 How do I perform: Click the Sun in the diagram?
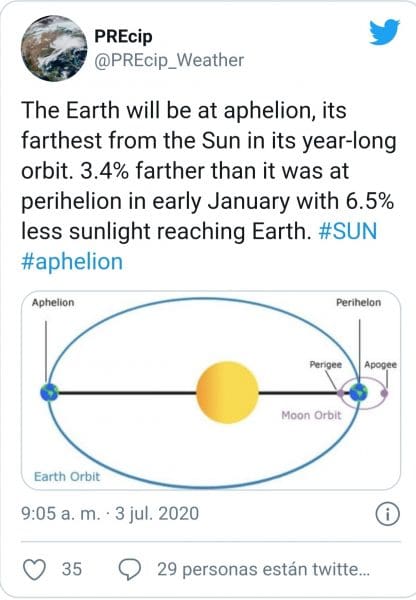[227, 393]
